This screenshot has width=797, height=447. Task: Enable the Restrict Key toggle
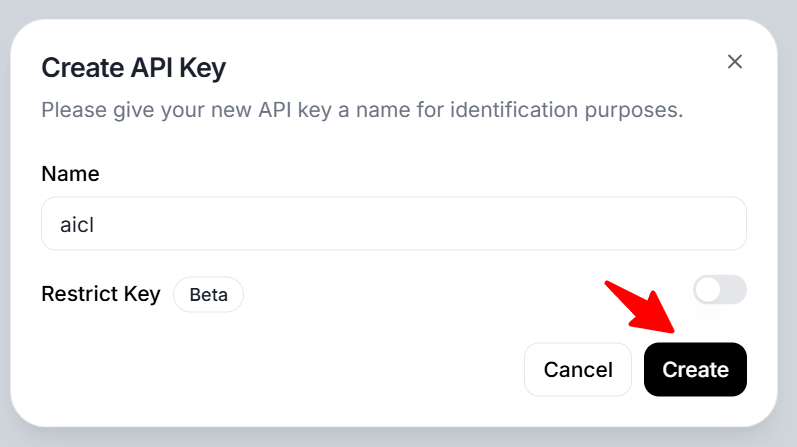(720, 290)
